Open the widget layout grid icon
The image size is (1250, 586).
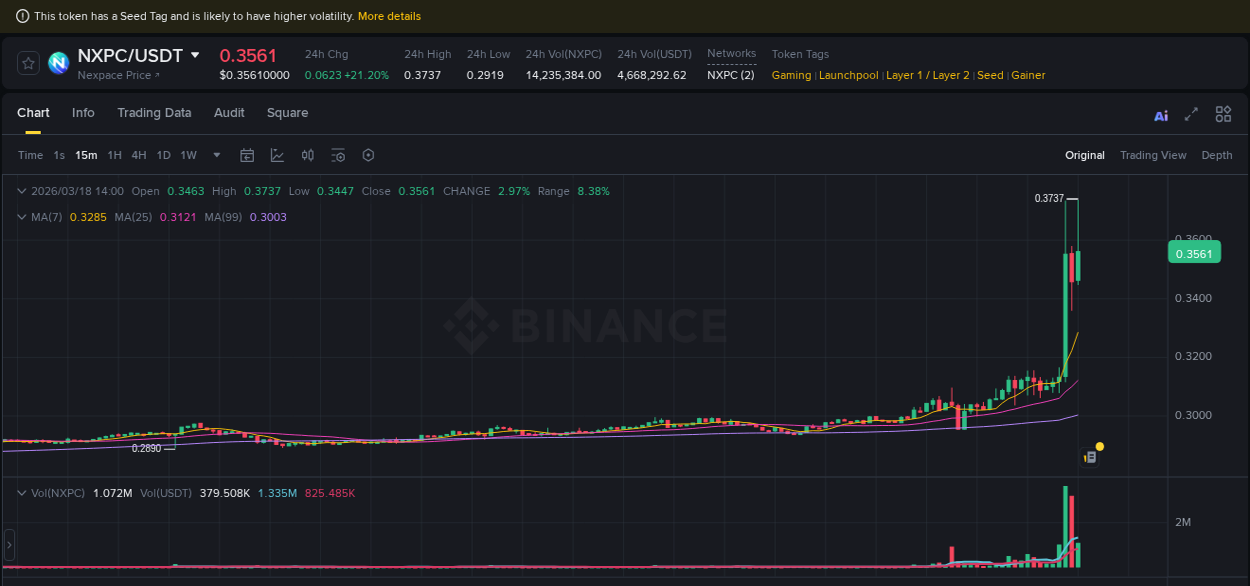point(1223,114)
